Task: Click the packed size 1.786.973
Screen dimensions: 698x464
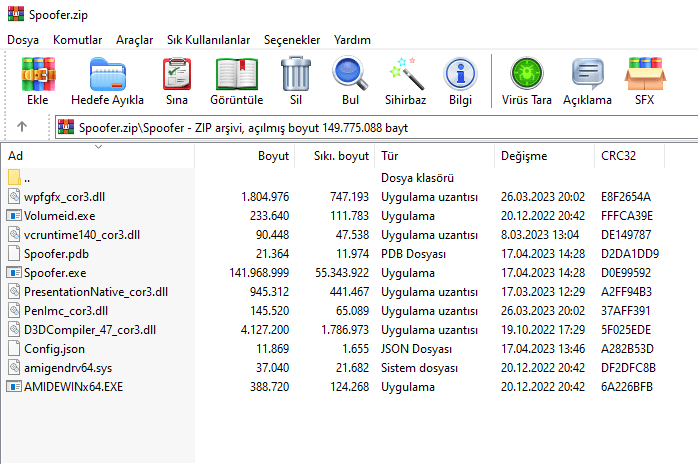Action: coord(345,330)
